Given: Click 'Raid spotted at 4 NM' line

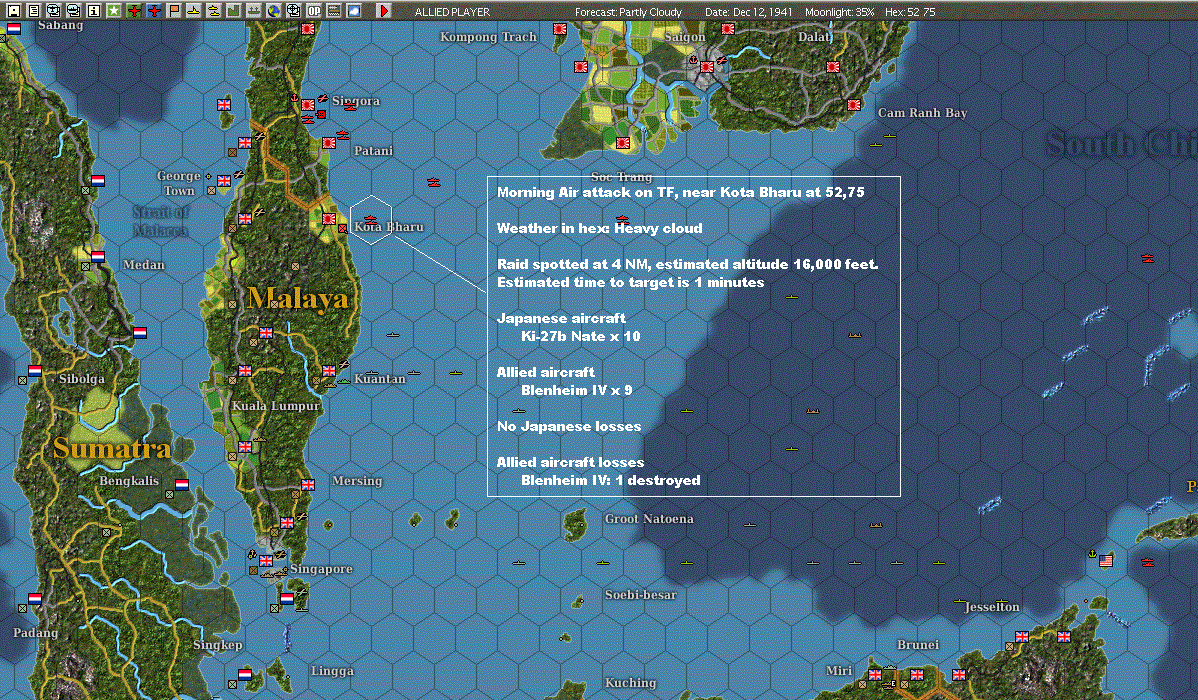Looking at the screenshot, I should click(x=687, y=264).
